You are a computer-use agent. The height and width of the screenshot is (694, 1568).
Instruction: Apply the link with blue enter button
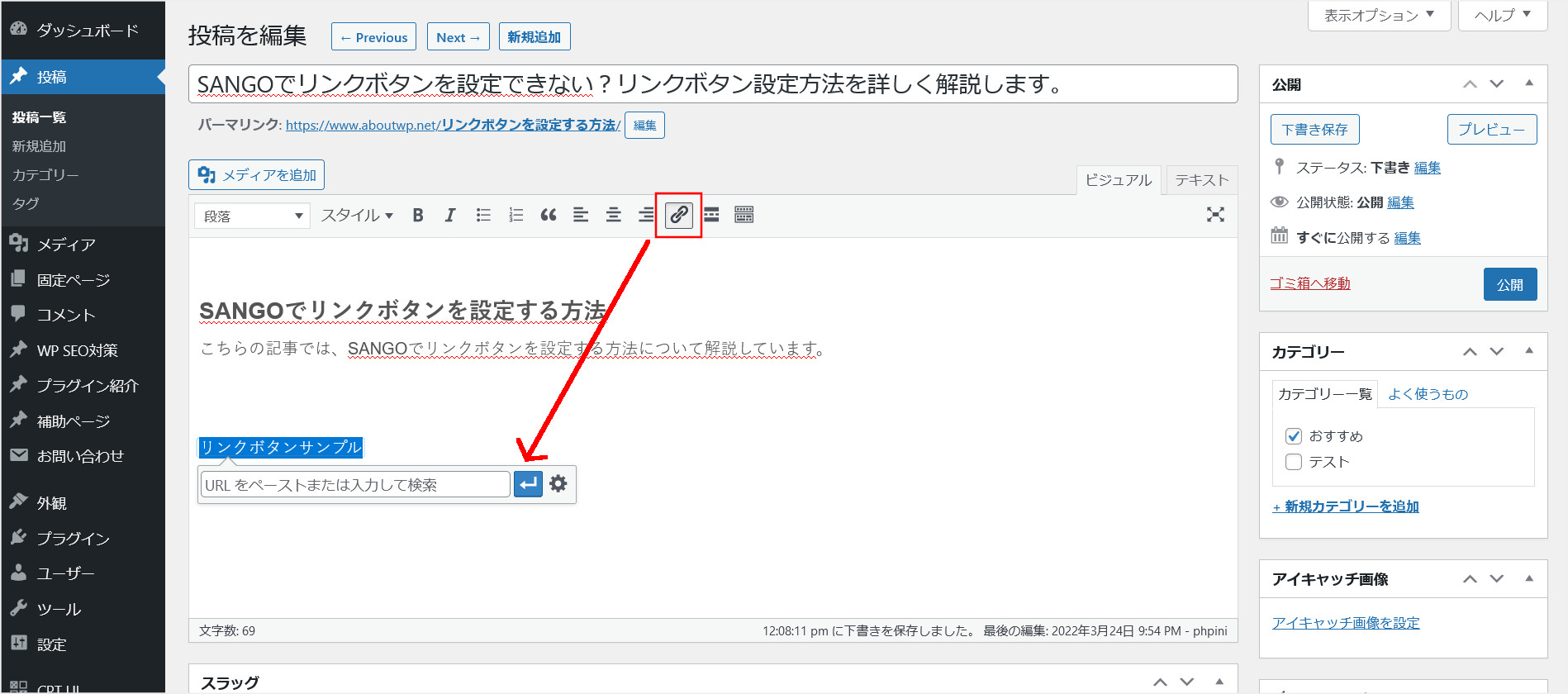528,484
